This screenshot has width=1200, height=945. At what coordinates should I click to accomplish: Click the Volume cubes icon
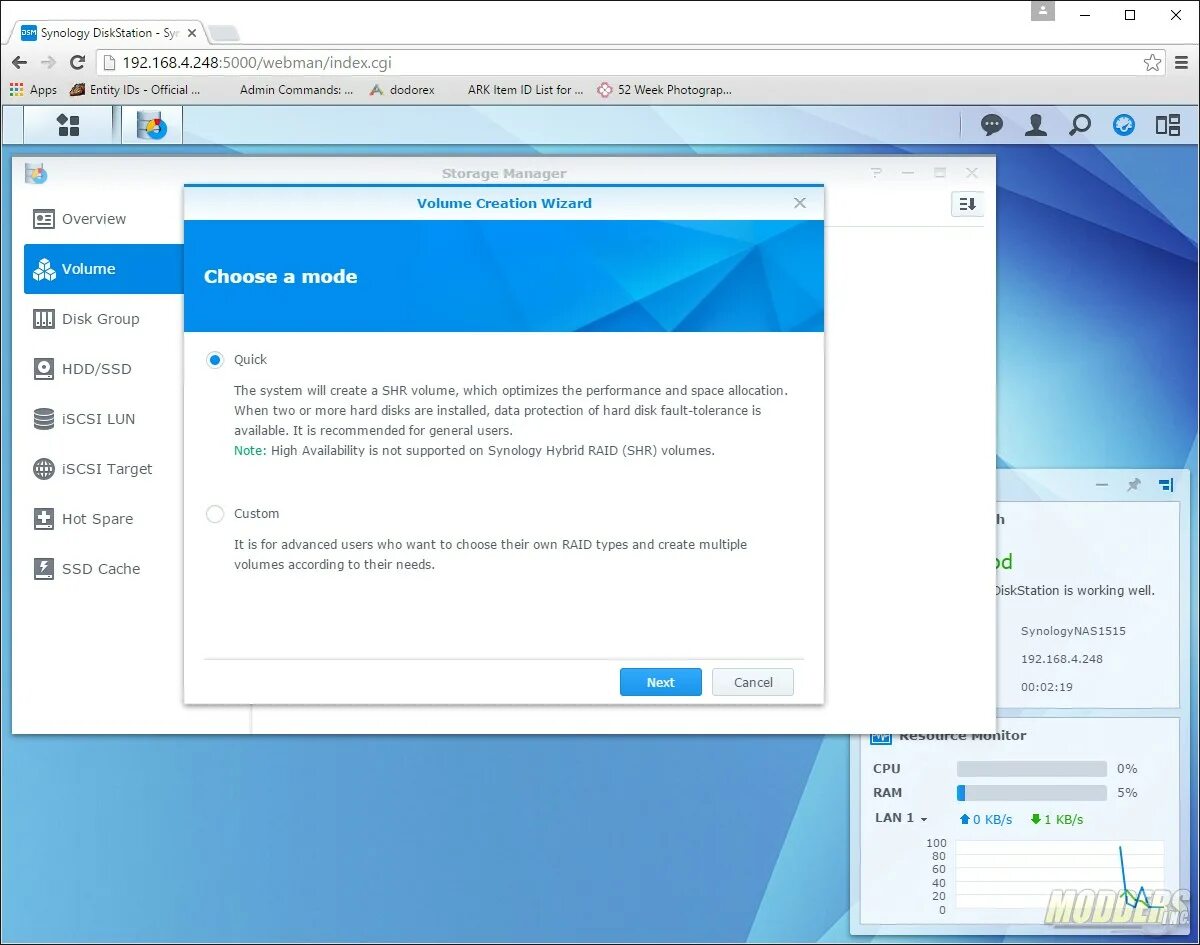44,269
